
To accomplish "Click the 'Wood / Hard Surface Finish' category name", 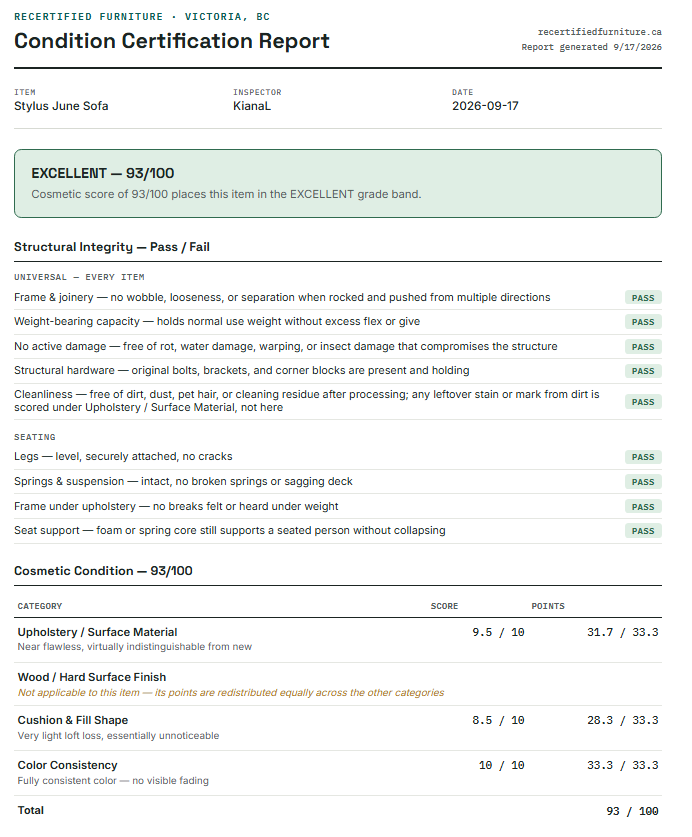I will pyautogui.click(x=92, y=677).
